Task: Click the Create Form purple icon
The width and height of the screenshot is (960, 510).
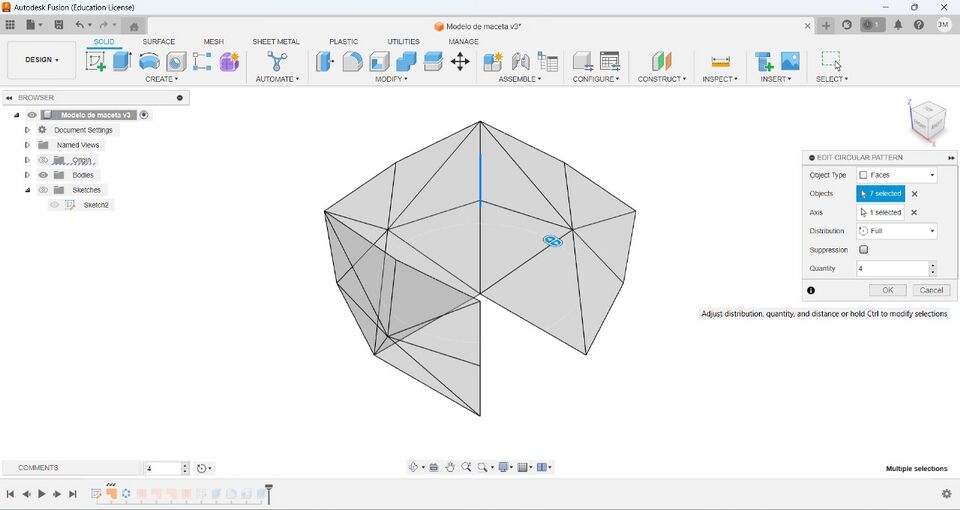Action: (x=230, y=61)
